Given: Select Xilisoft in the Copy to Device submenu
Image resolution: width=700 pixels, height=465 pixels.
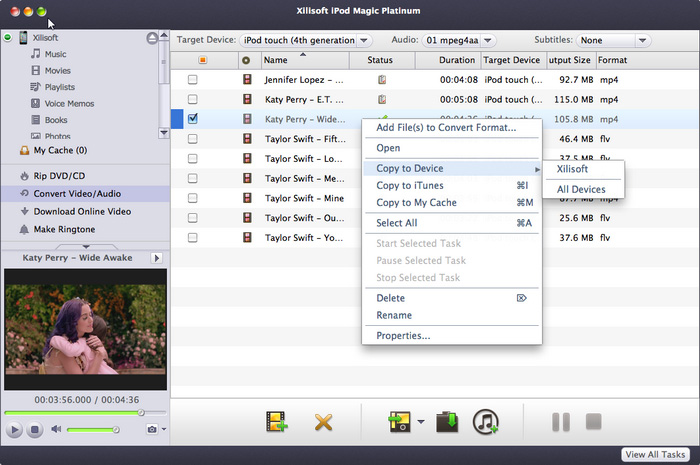Looking at the screenshot, I should tap(583, 169).
